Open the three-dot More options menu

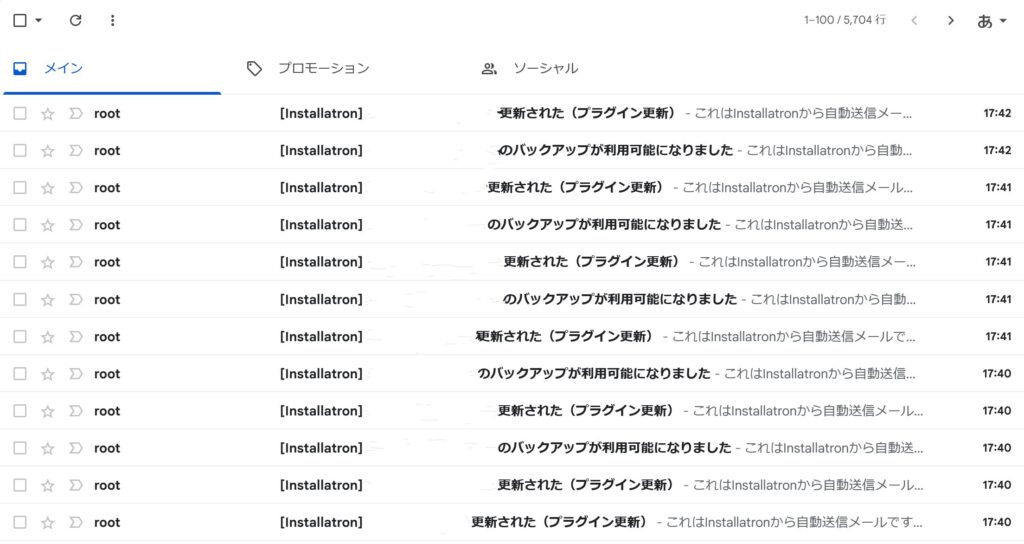112,20
